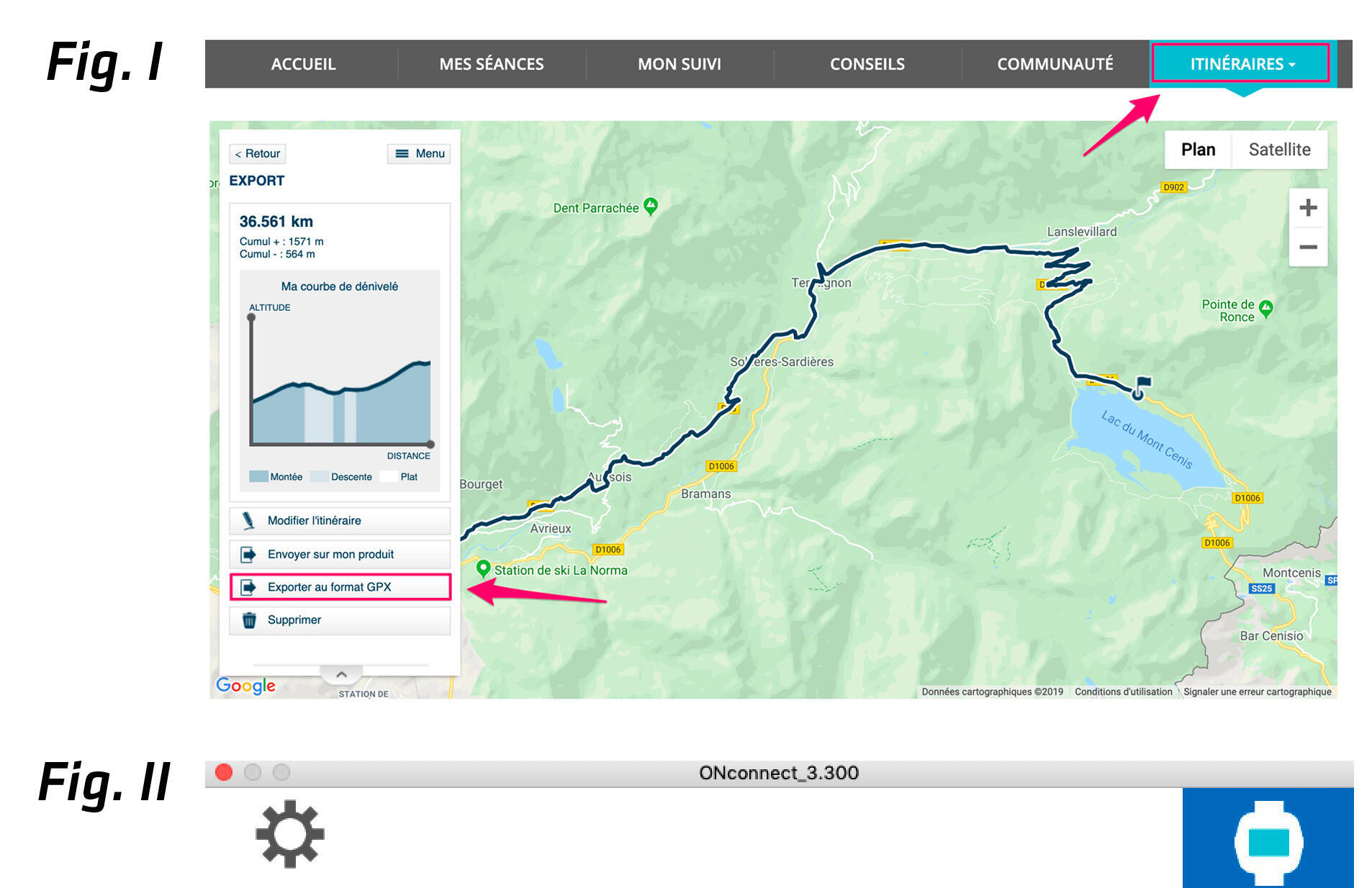The image size is (1372, 888).
Task: Click the Bramans town label
Action: (x=705, y=494)
